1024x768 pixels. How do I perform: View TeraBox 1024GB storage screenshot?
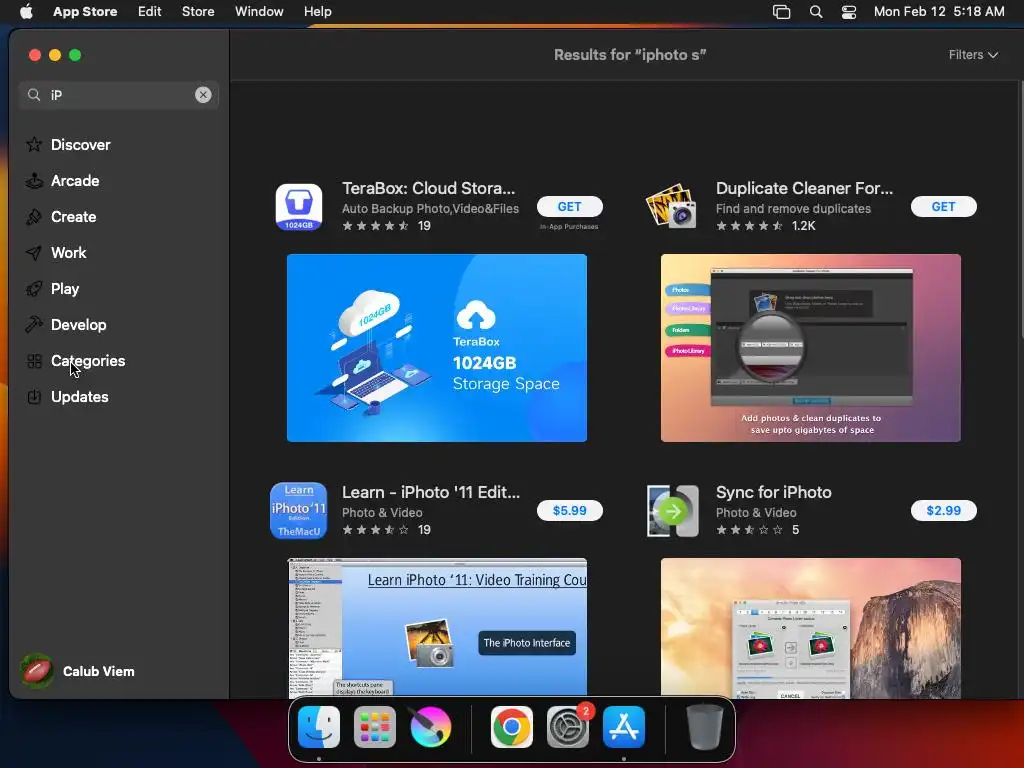437,348
